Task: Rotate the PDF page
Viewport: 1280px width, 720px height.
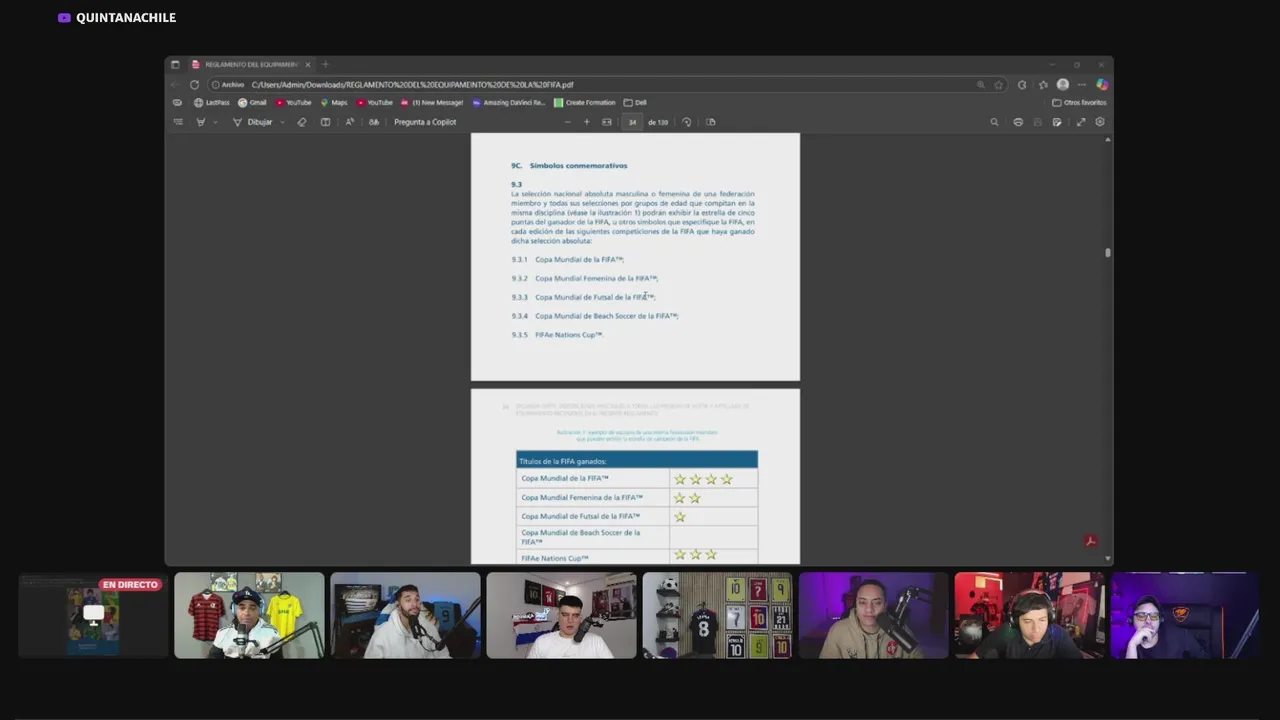Action: tap(686, 122)
